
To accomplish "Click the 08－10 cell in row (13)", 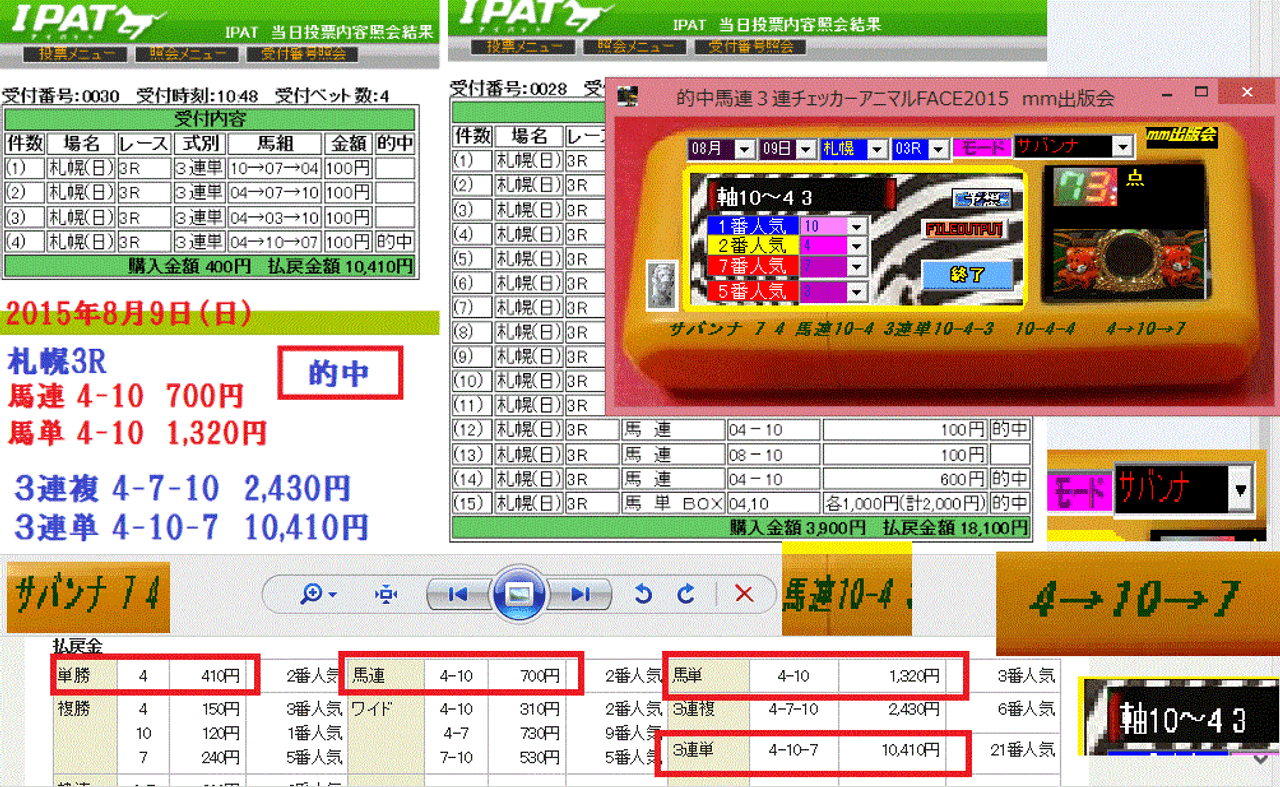I will [x=774, y=454].
